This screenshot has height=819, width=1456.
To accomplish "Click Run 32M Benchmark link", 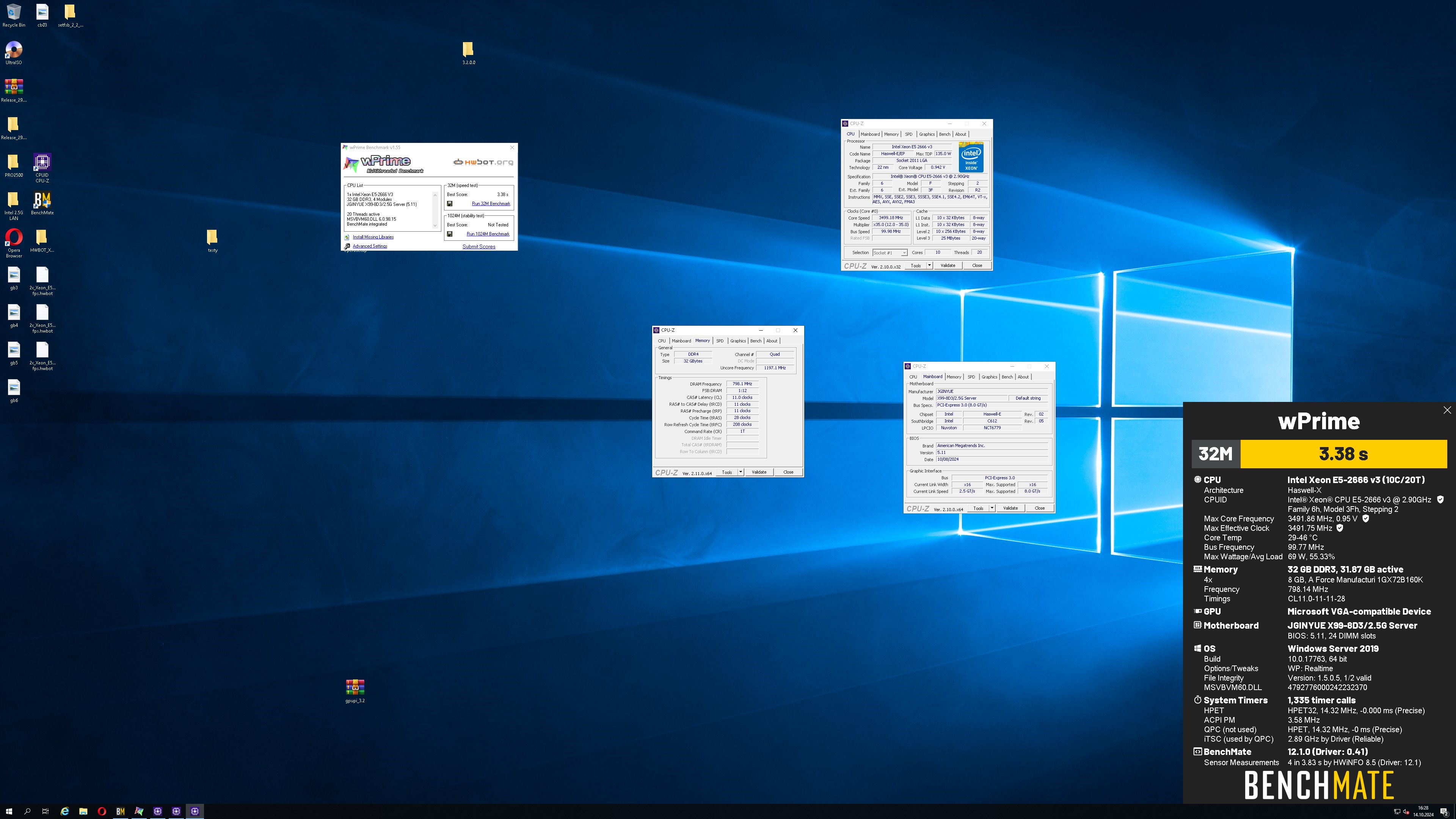I will (491, 204).
